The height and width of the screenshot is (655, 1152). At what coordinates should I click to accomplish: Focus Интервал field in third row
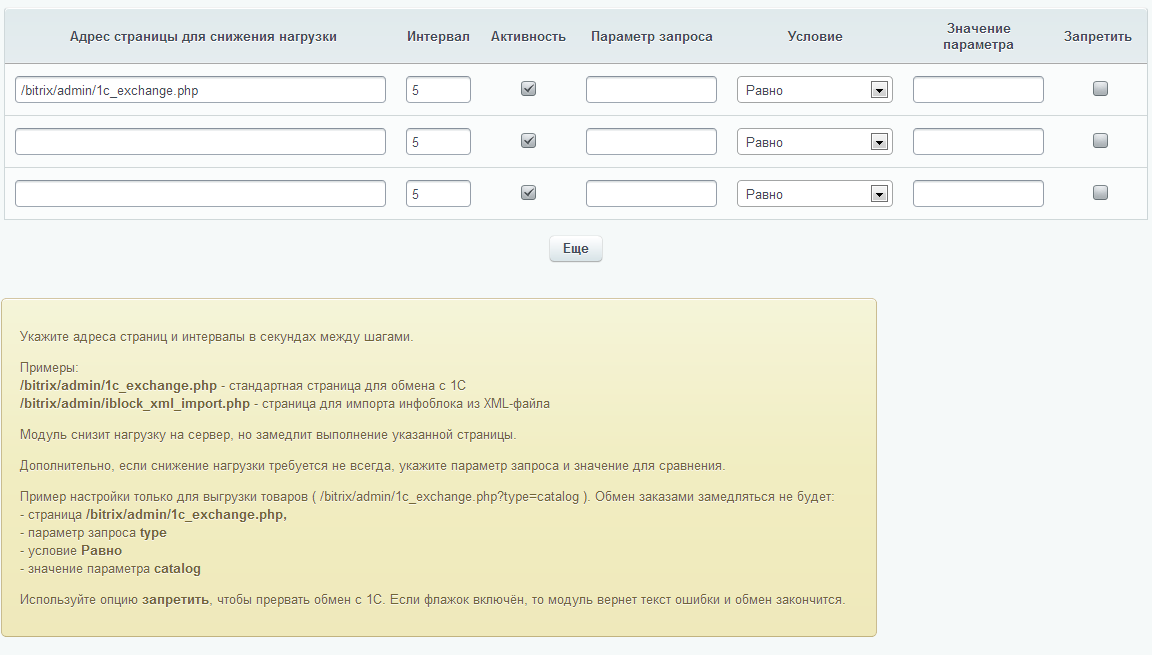[438, 194]
